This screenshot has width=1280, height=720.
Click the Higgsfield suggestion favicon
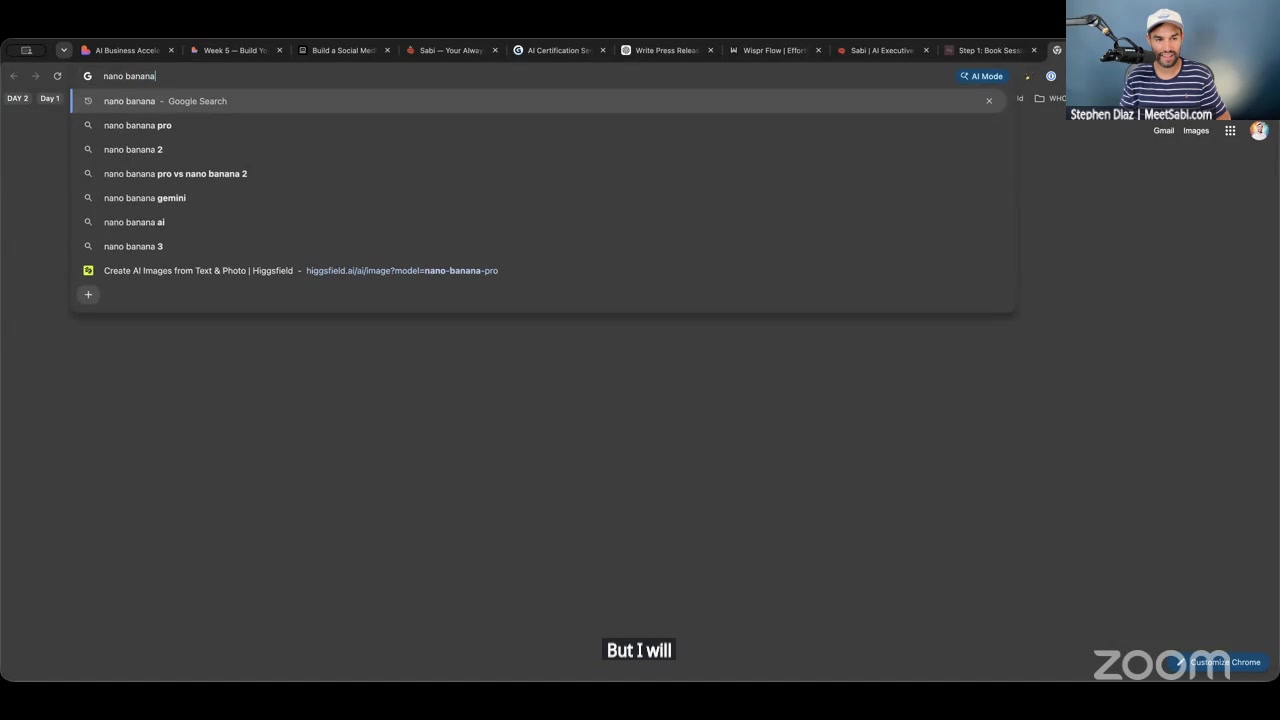click(x=88, y=271)
